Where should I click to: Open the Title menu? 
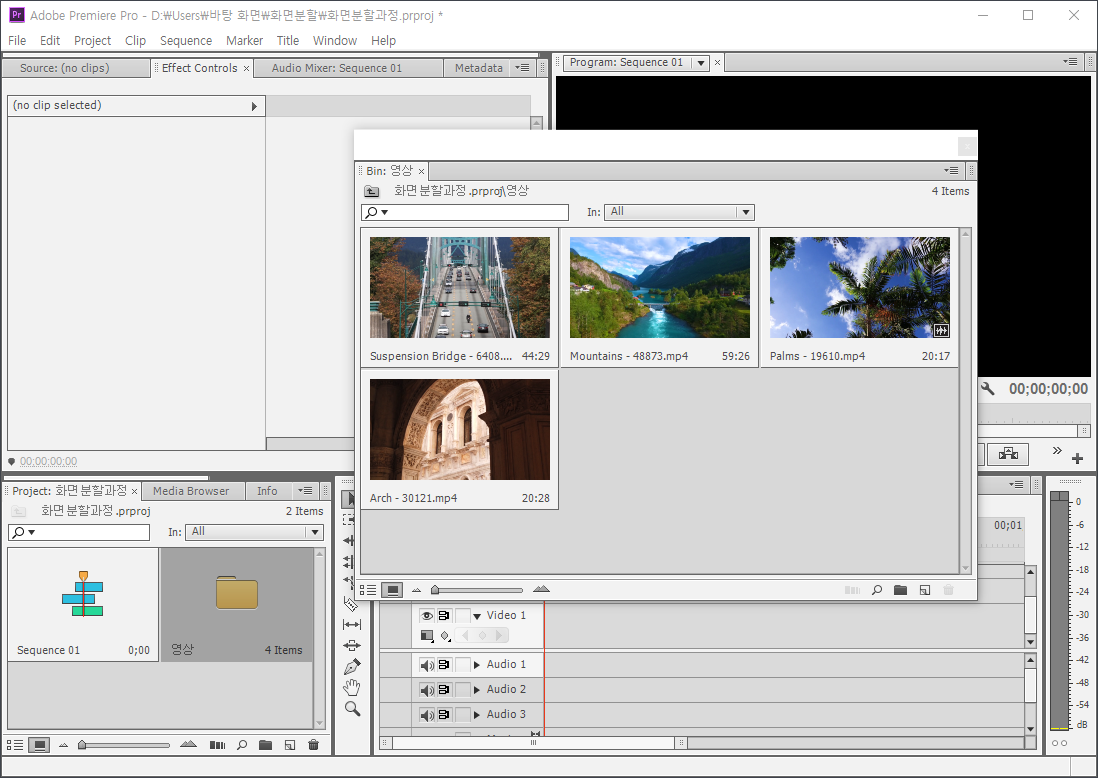(288, 41)
